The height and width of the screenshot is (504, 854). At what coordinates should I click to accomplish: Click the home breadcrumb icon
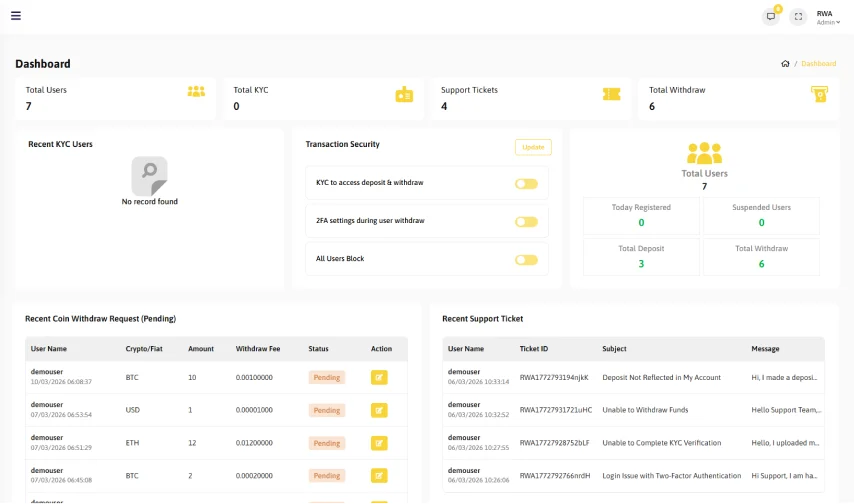(x=785, y=64)
